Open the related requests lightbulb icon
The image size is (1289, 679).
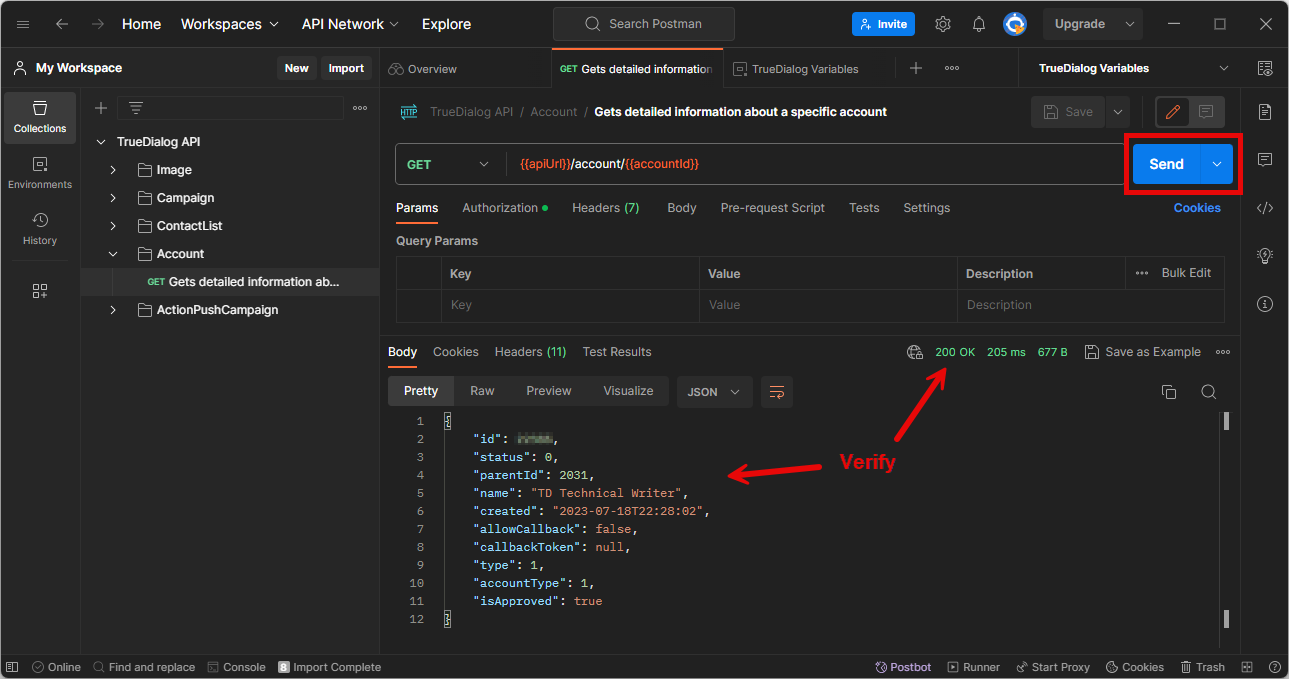click(x=1265, y=256)
